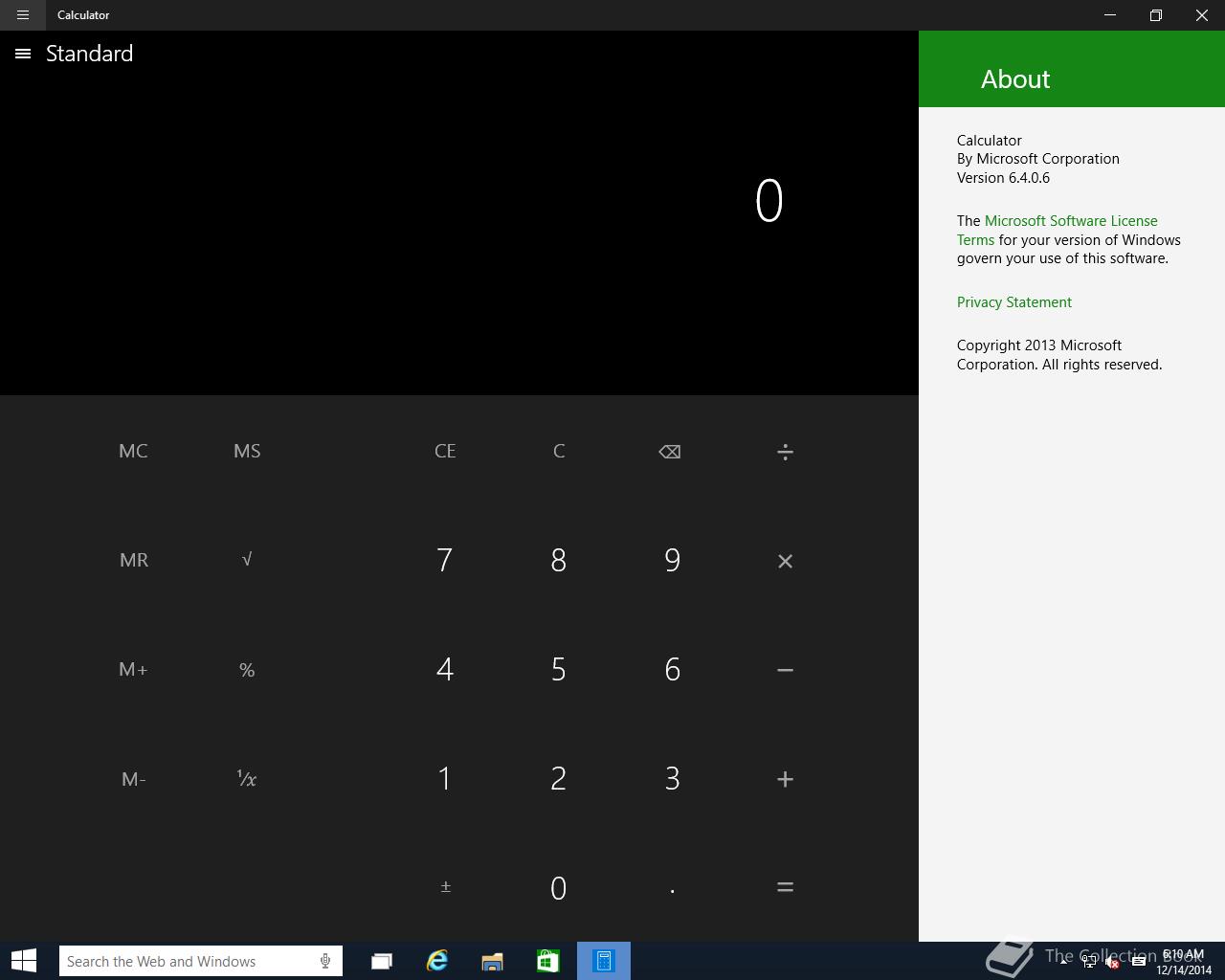
Task: Click the reciprocal 1/x key
Action: tap(247, 779)
